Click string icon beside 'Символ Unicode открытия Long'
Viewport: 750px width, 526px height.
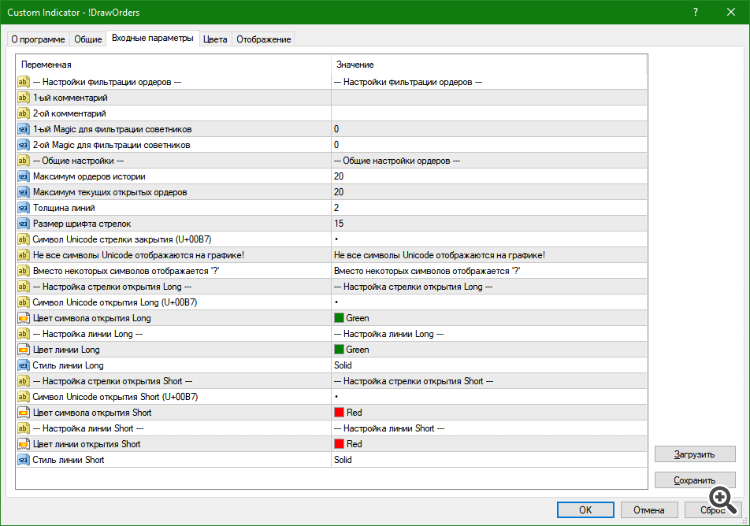[x=23, y=302]
